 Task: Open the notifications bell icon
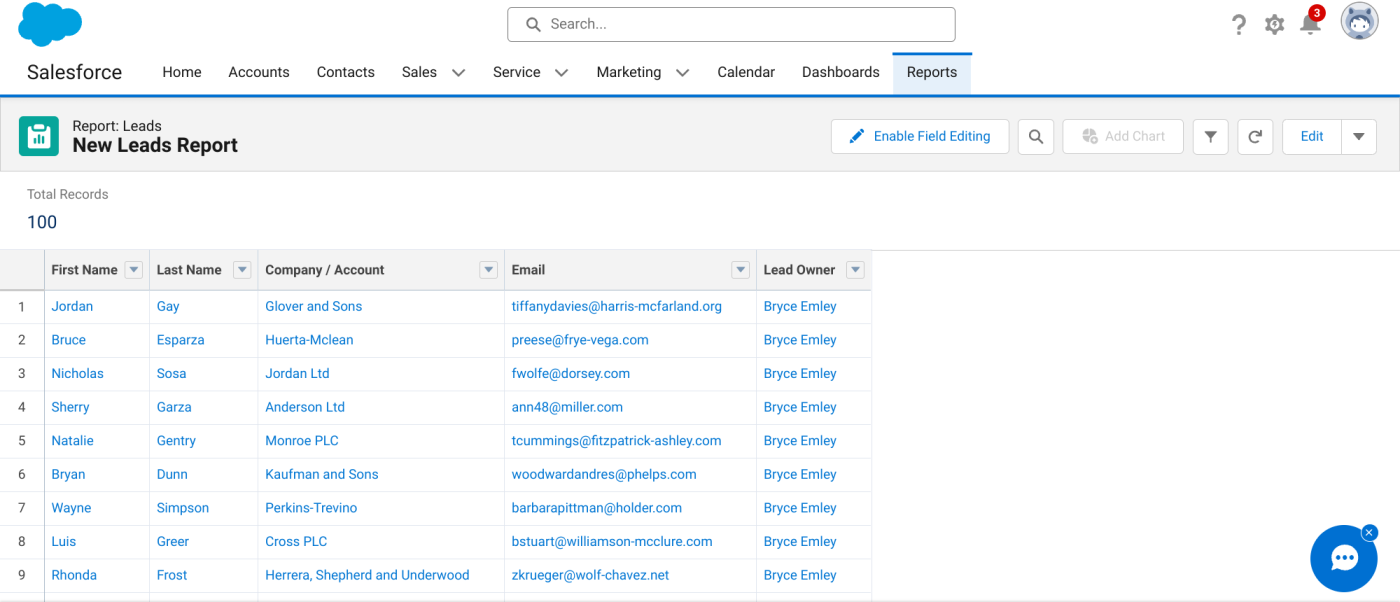tap(1310, 24)
